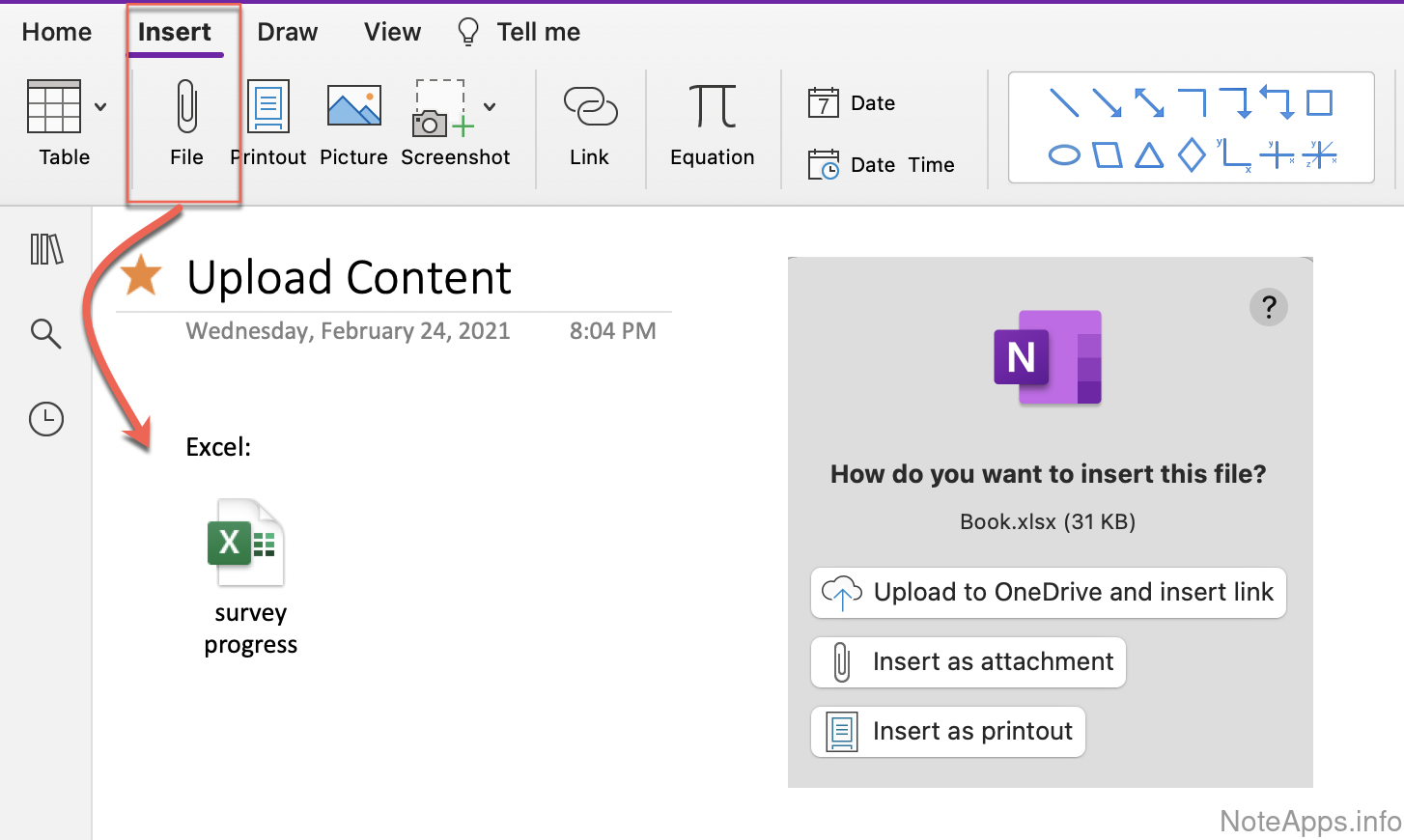Screen dimensions: 1404x840
Task: Click the Tell me search field
Action: click(x=537, y=32)
